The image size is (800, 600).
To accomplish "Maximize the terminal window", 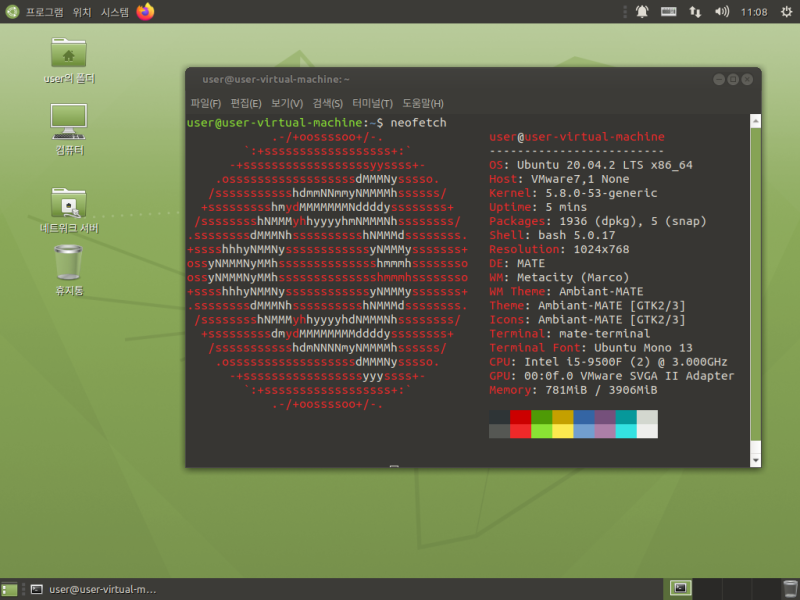I will pyautogui.click(x=733, y=80).
